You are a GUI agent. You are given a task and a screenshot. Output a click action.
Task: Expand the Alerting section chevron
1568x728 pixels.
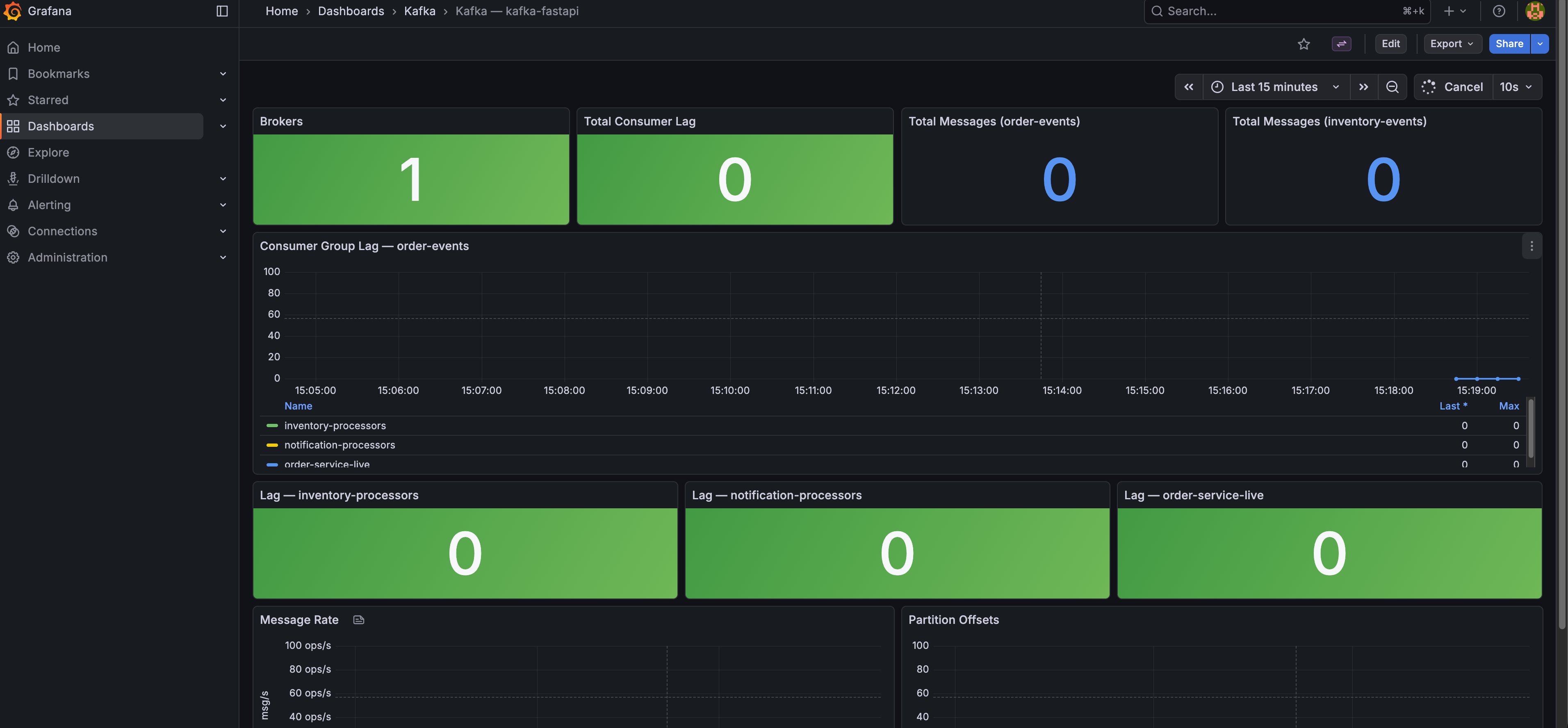pos(223,205)
